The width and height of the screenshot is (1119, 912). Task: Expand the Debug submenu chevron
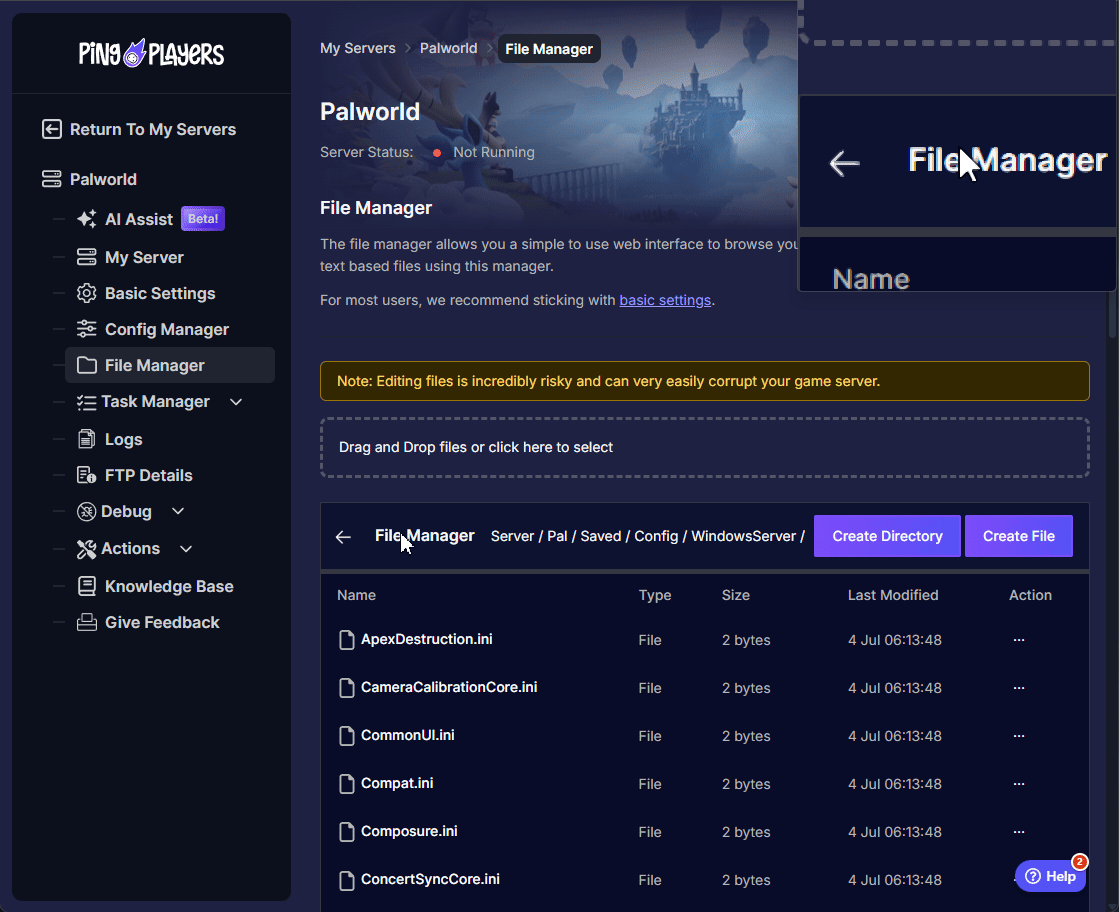point(178,511)
